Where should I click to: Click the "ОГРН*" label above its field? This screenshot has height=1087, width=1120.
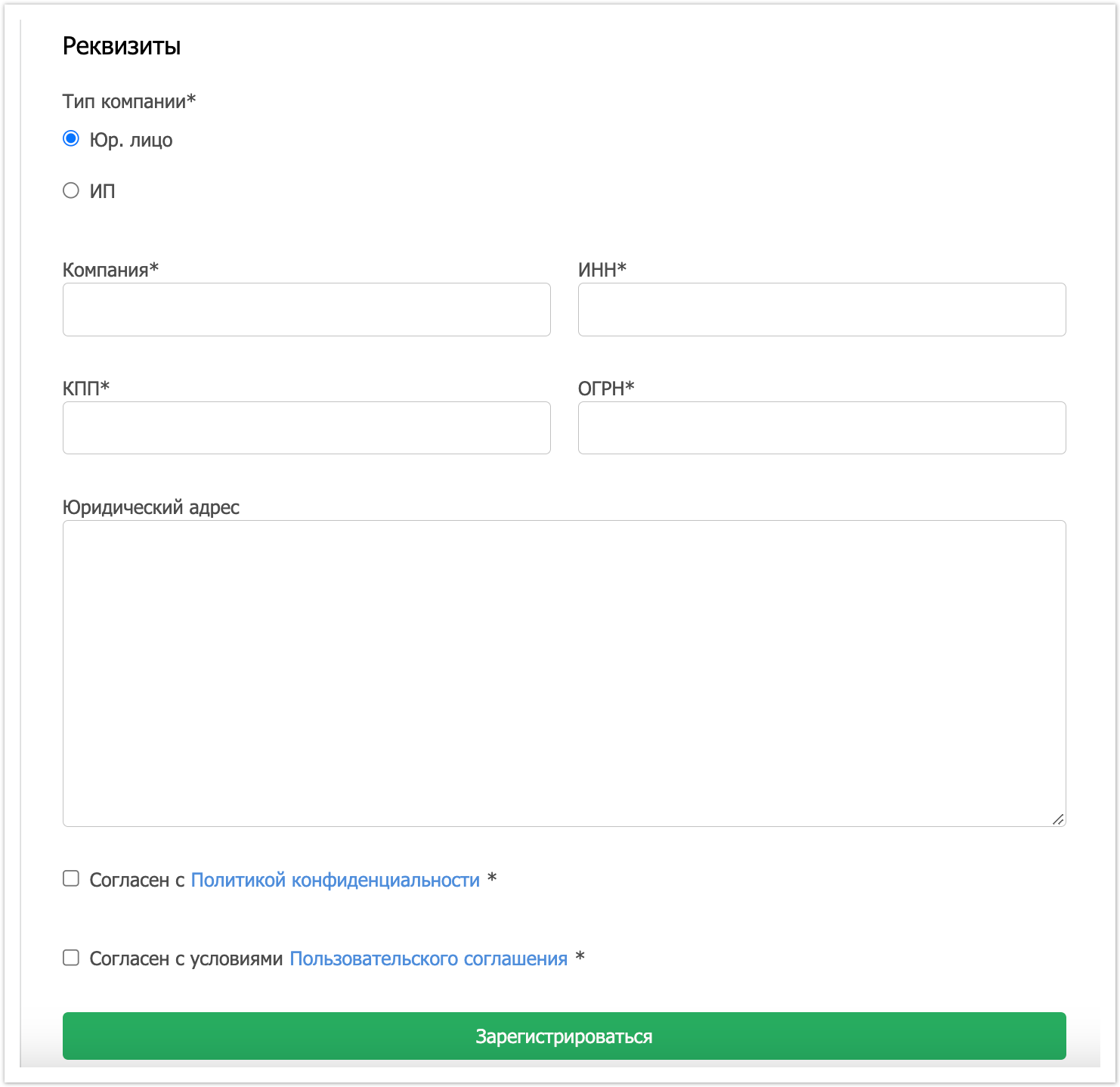click(x=606, y=389)
